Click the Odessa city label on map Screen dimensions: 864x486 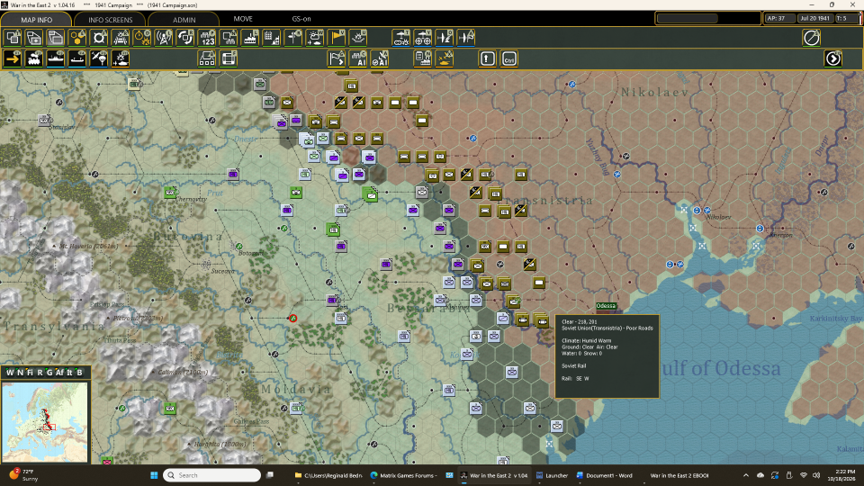coord(606,306)
